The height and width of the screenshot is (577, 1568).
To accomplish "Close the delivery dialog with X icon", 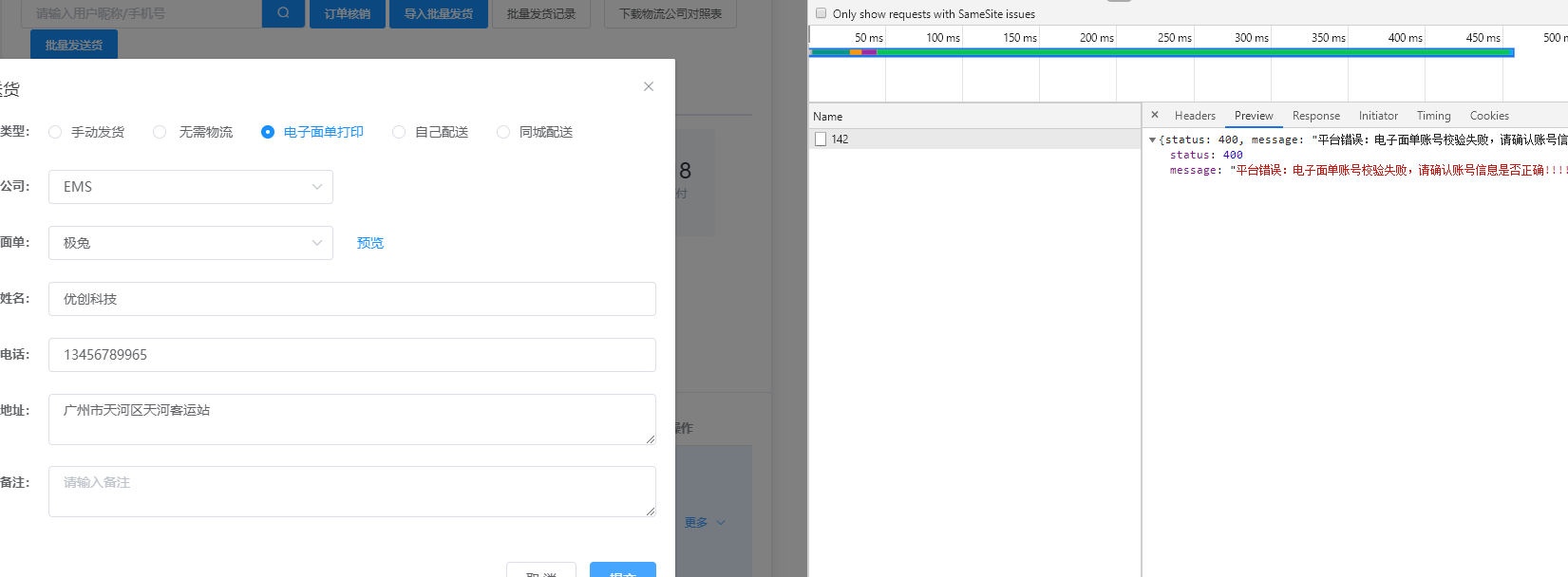I will click(649, 86).
